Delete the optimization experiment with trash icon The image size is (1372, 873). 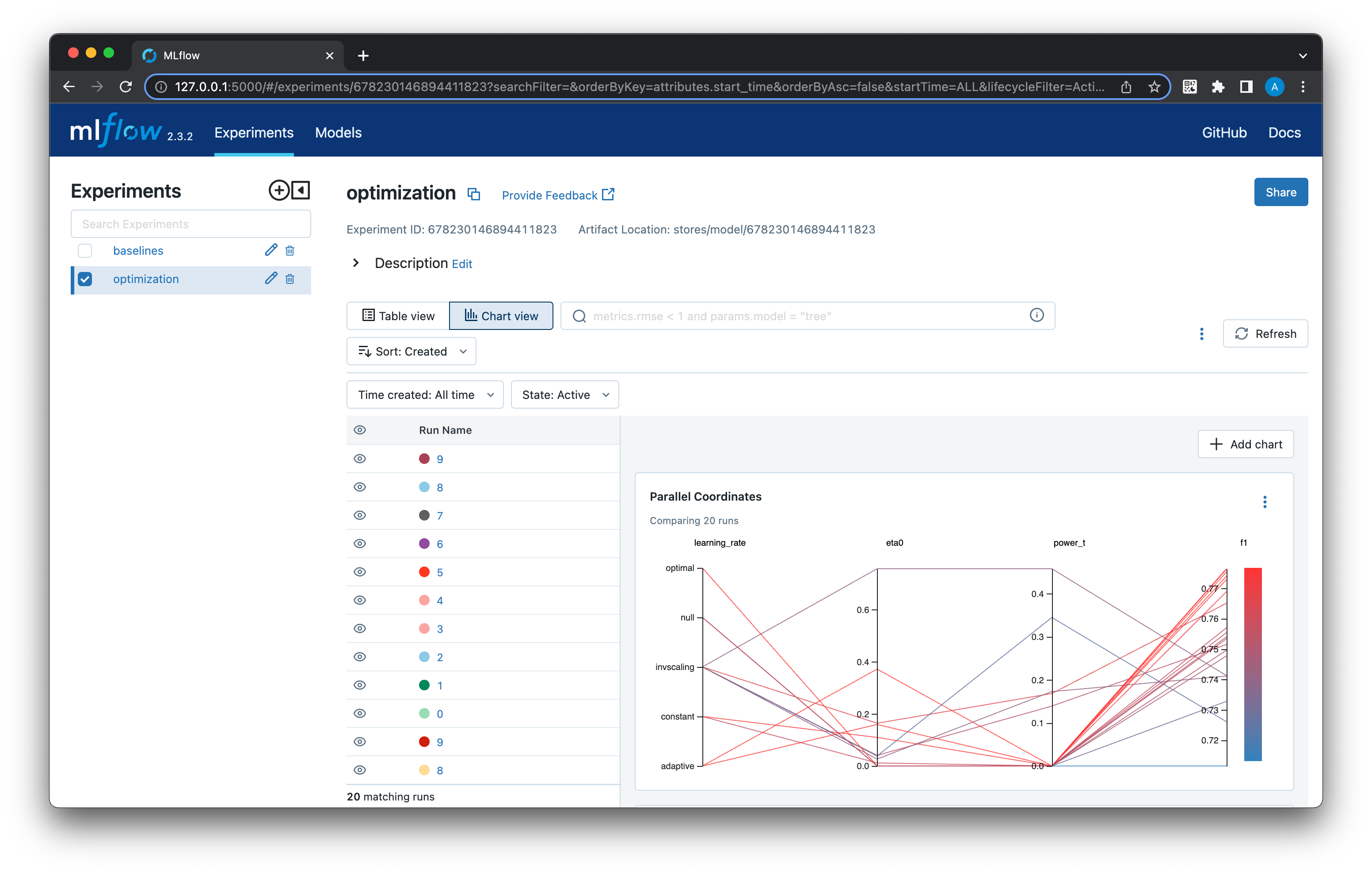point(290,279)
